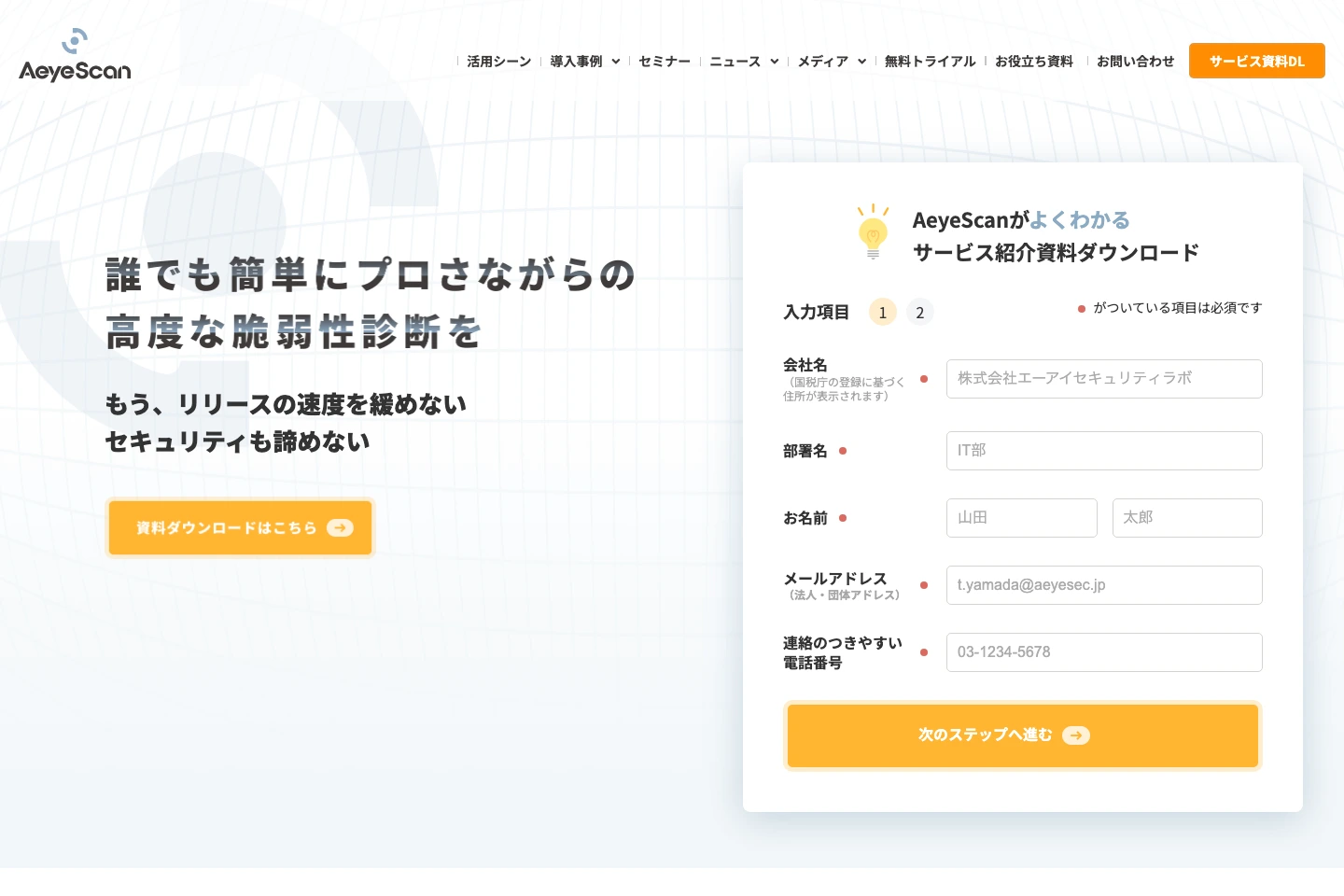The image size is (1344, 896).
Task: Focus the 会社名 input field
Action: tap(1104, 379)
